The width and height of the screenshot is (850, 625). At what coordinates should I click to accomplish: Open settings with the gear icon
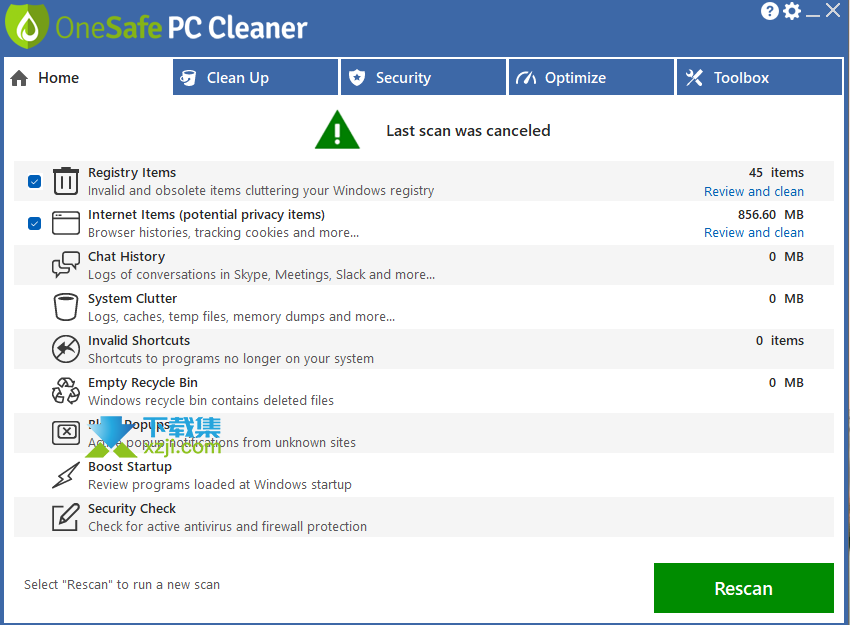point(792,11)
